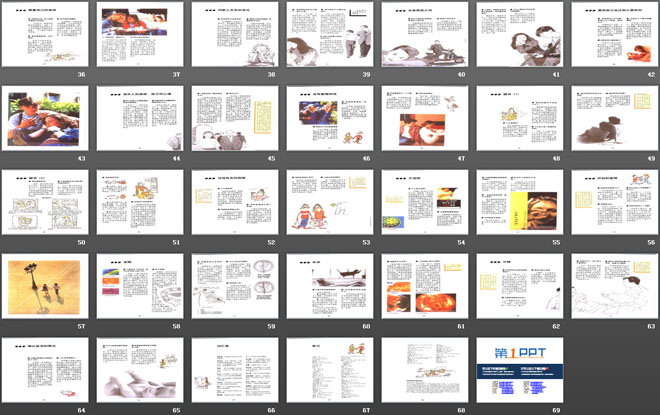Image resolution: width=660 pixels, height=415 pixels.
Task: Choose slide 63 line drawing thumbnail
Action: coord(615,286)
